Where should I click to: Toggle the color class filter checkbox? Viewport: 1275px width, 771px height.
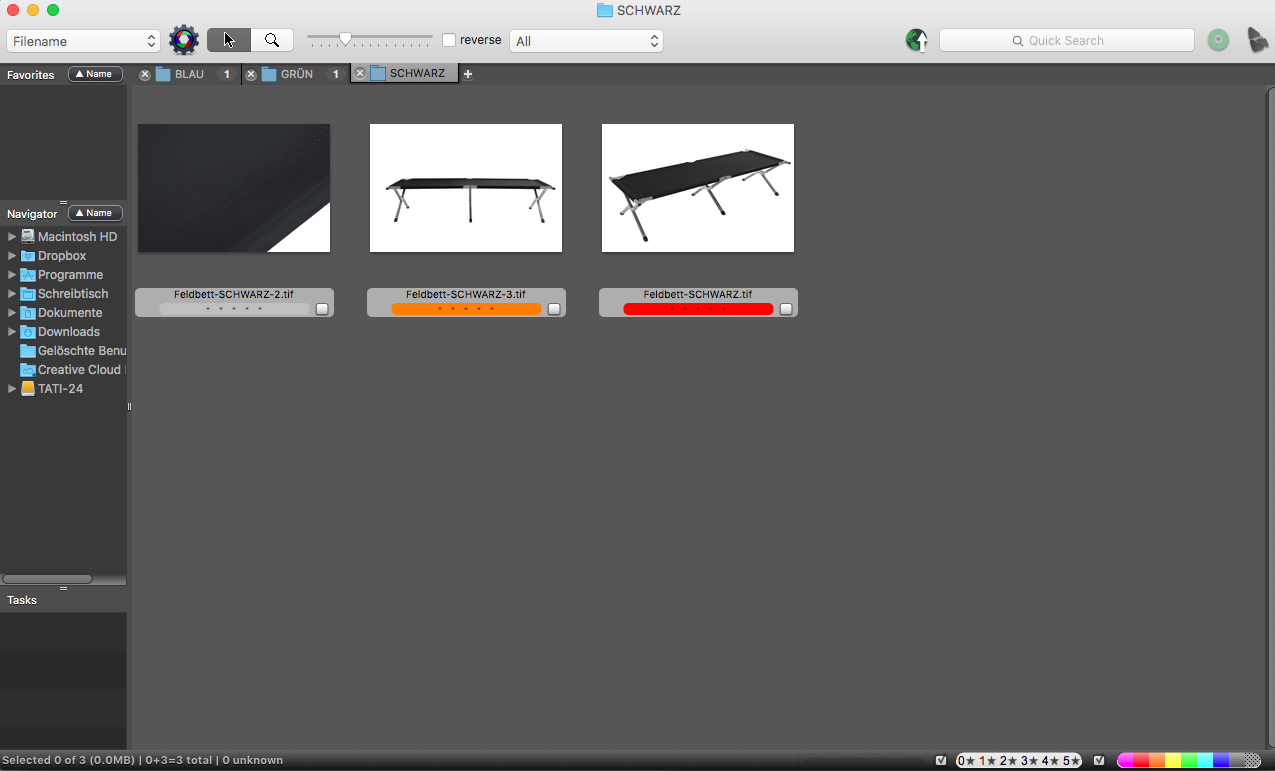pyautogui.click(x=1099, y=761)
